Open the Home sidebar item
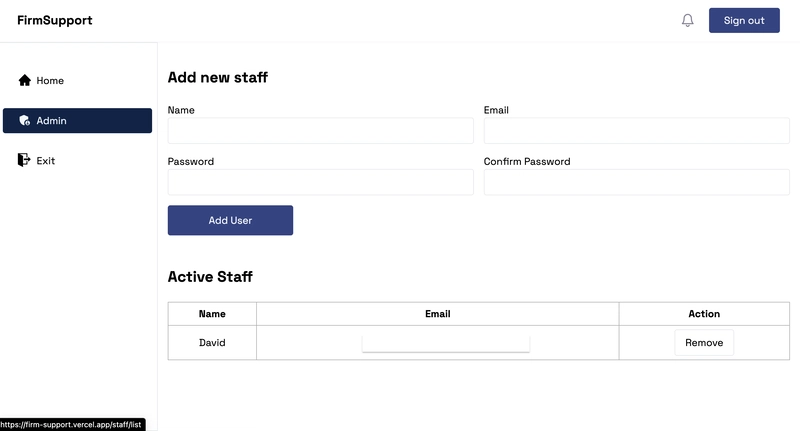Image resolution: width=800 pixels, height=431 pixels. [x=78, y=81]
